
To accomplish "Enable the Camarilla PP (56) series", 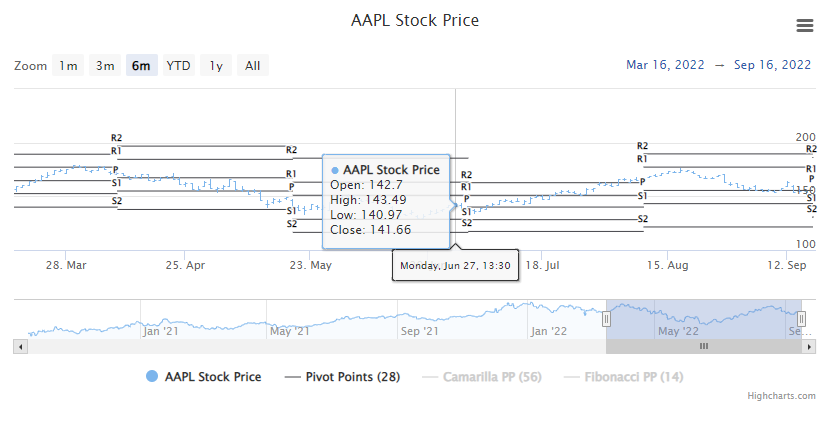I will pos(493,377).
